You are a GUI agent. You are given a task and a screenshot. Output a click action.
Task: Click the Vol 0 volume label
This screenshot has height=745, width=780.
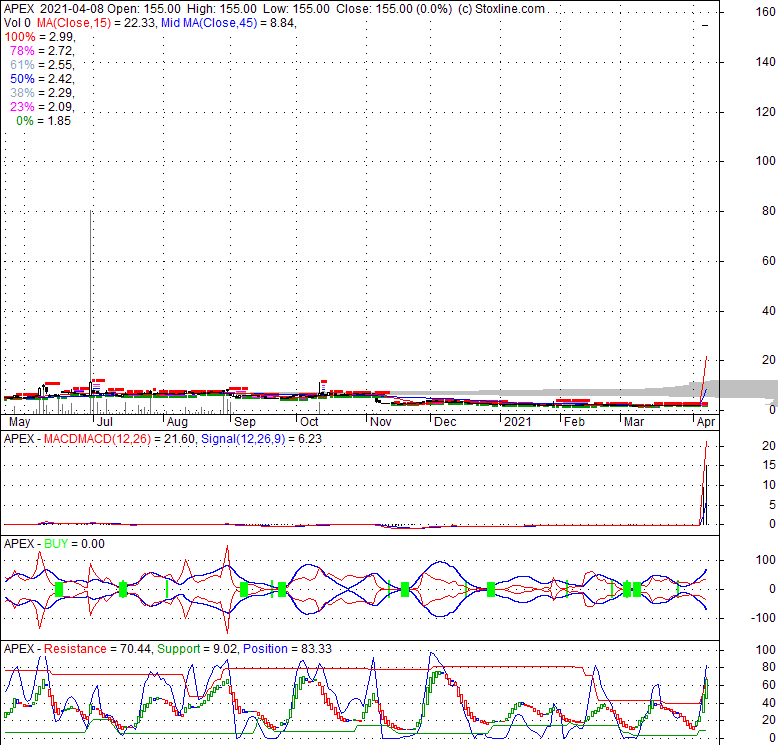pos(17,23)
